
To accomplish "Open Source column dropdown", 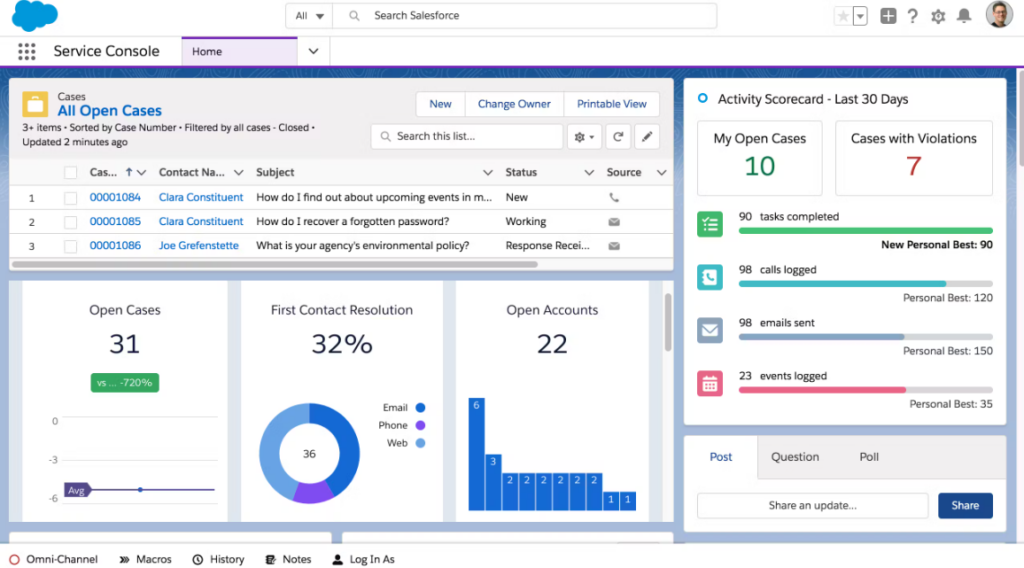I will click(x=661, y=172).
